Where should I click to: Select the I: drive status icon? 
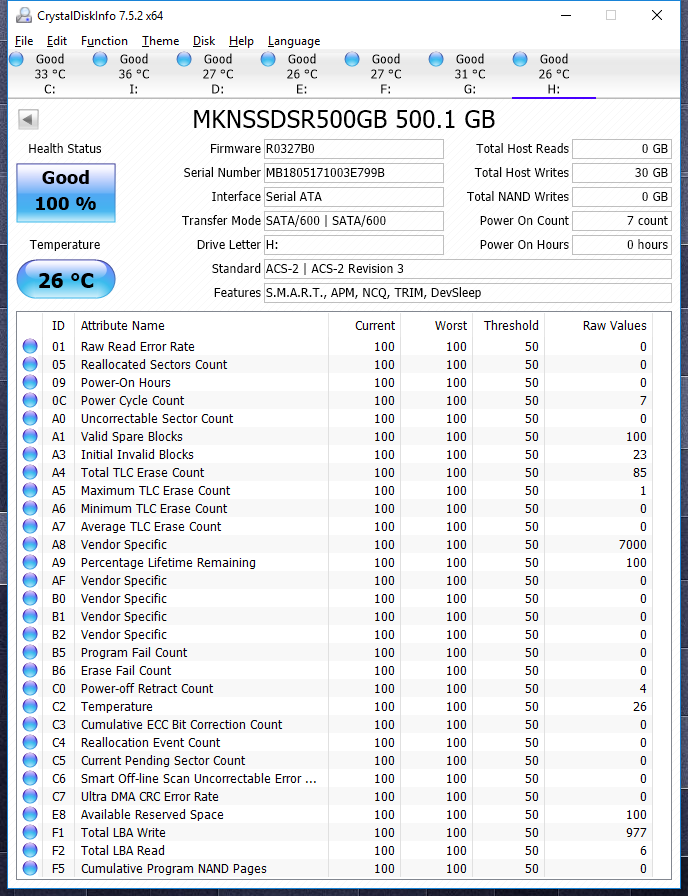click(100, 60)
